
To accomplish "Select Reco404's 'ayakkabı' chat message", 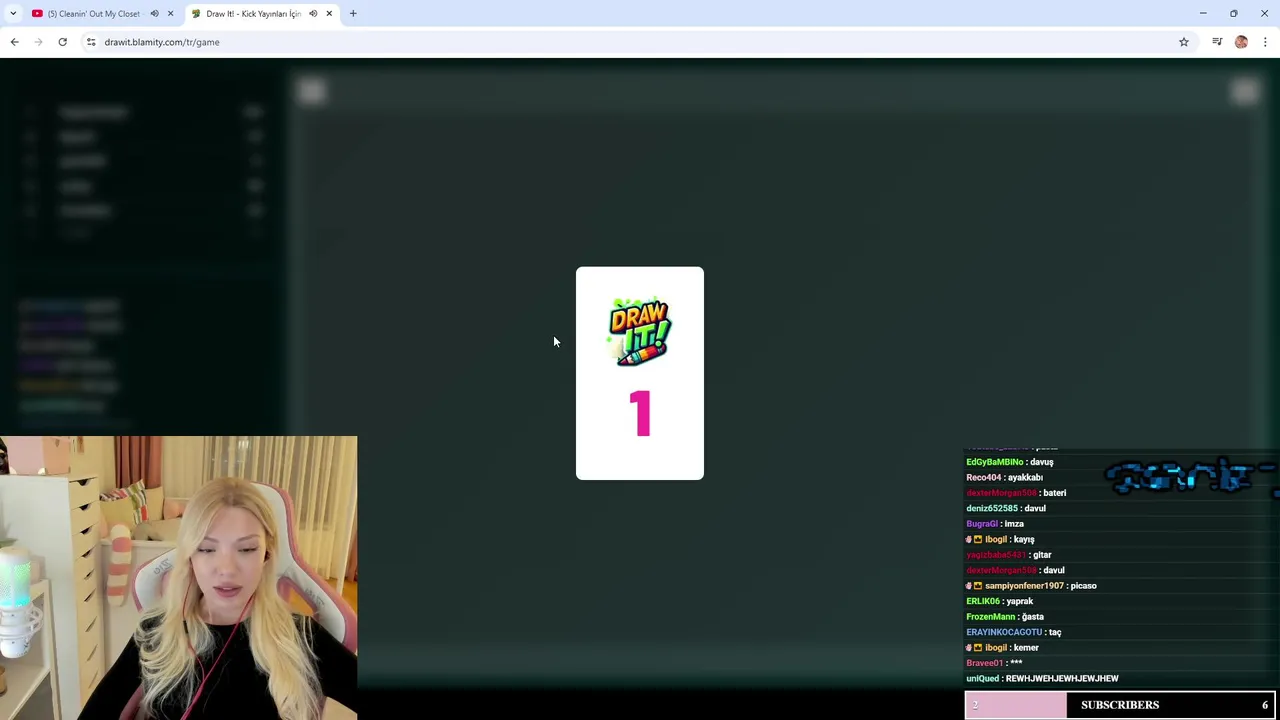I will 1005,478.
